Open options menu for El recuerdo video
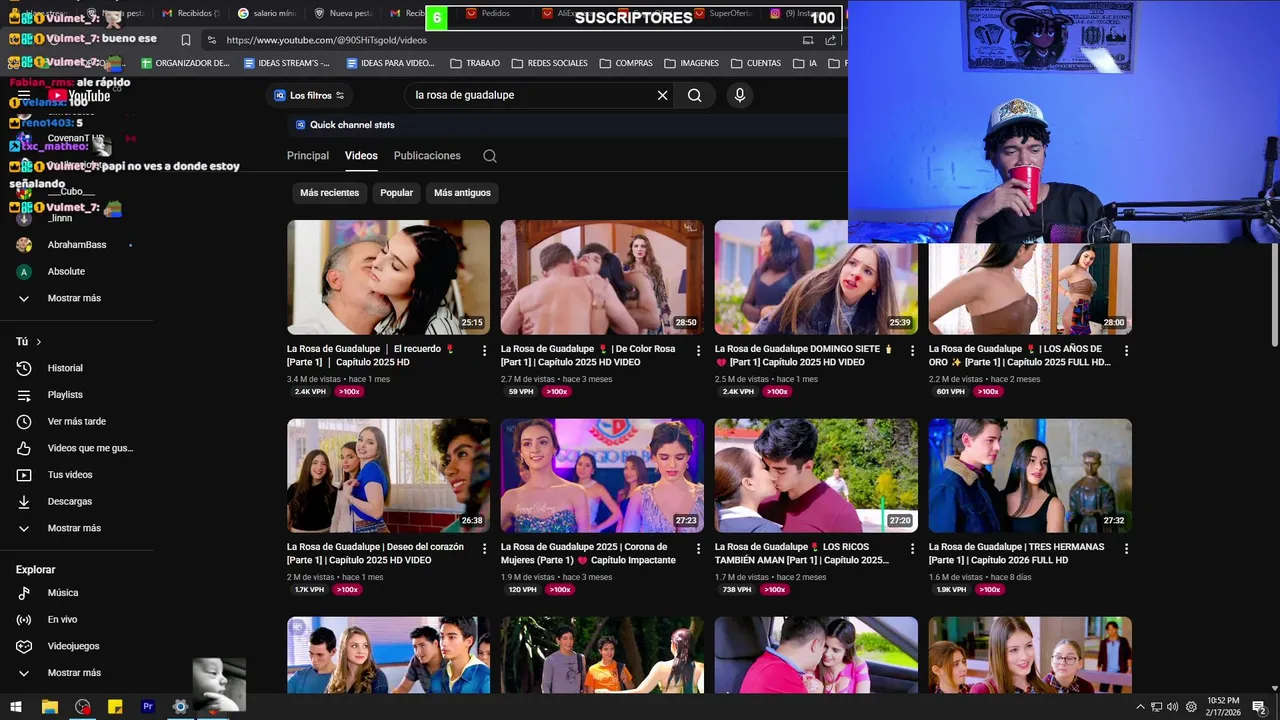The image size is (1280, 720). click(484, 351)
